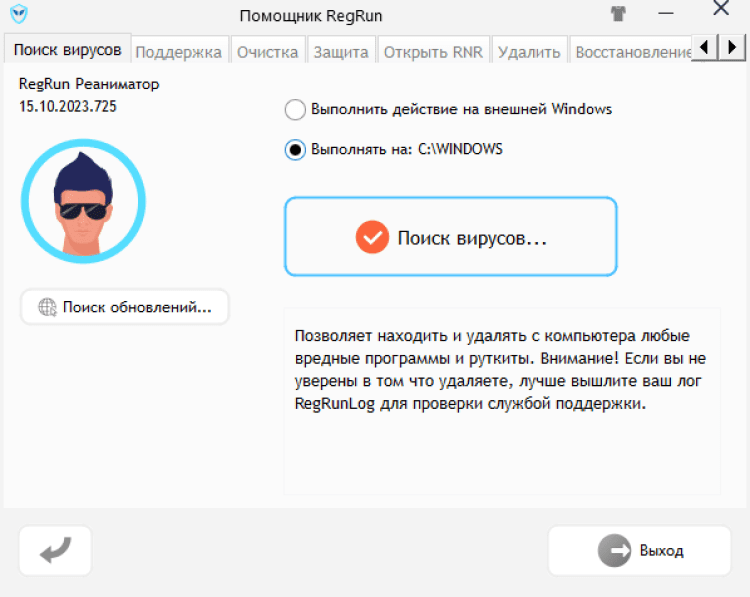
Task: Click the Помощник RegRun window title
Action: click(311, 16)
